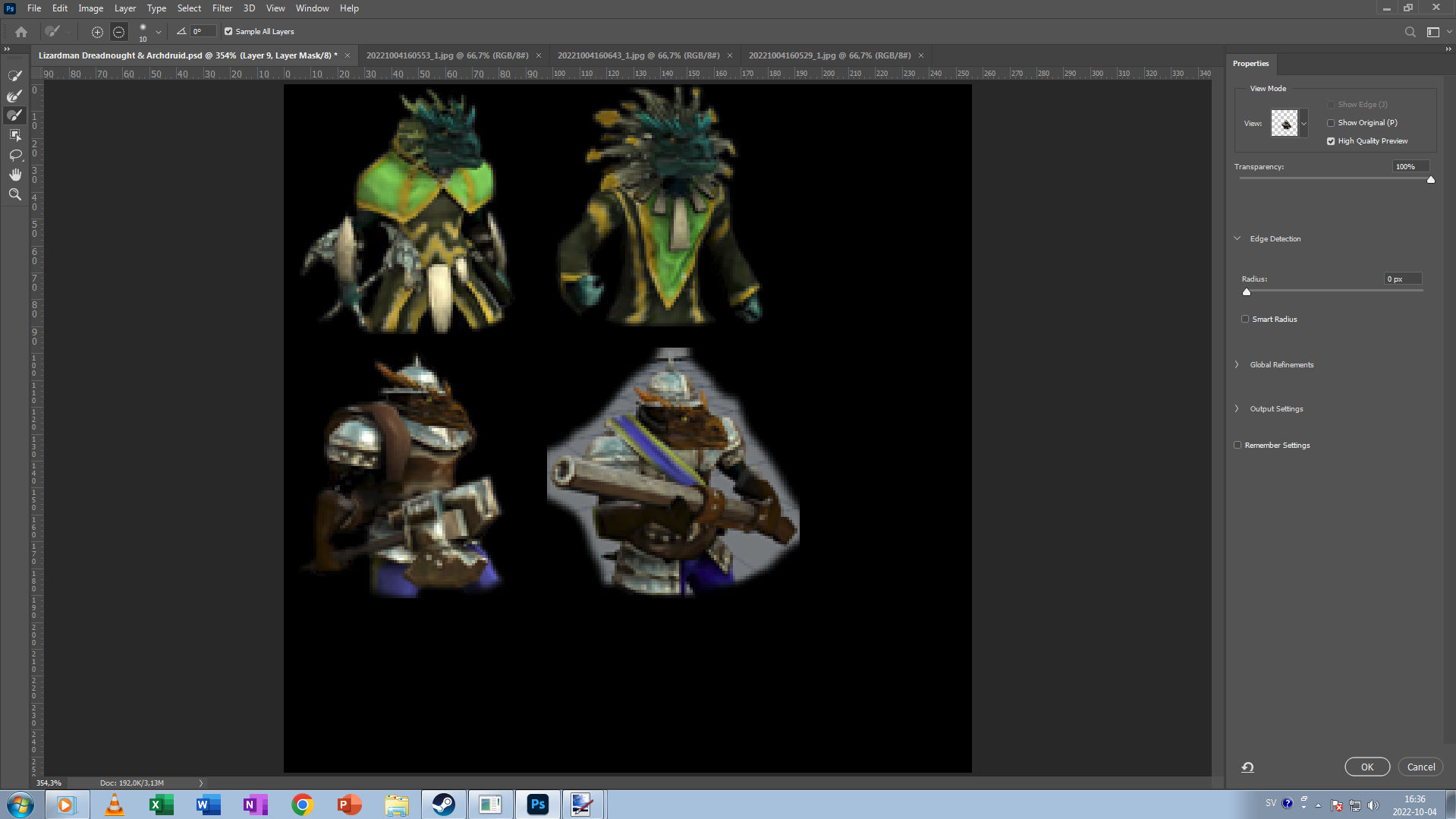Viewport: 1456px width, 819px height.
Task: Open the Layer menu
Action: [x=125, y=8]
